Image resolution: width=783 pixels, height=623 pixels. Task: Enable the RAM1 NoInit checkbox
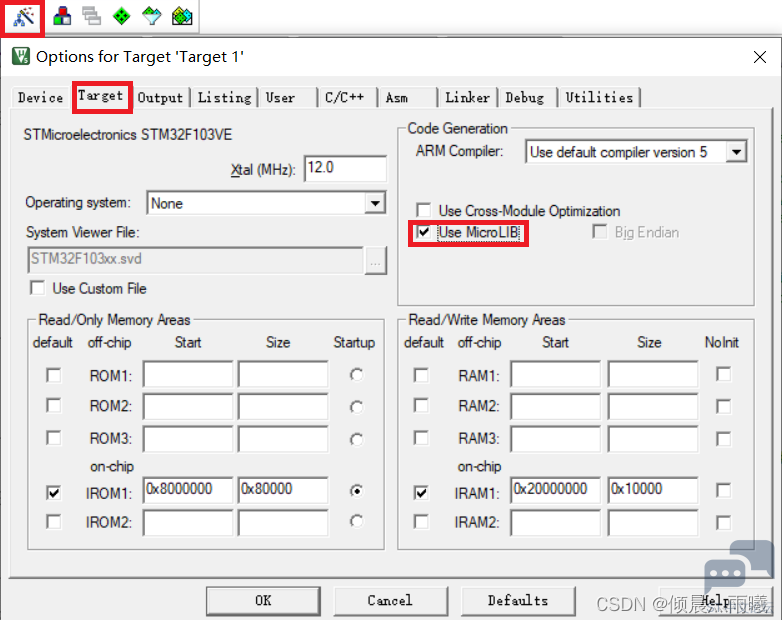click(x=723, y=374)
